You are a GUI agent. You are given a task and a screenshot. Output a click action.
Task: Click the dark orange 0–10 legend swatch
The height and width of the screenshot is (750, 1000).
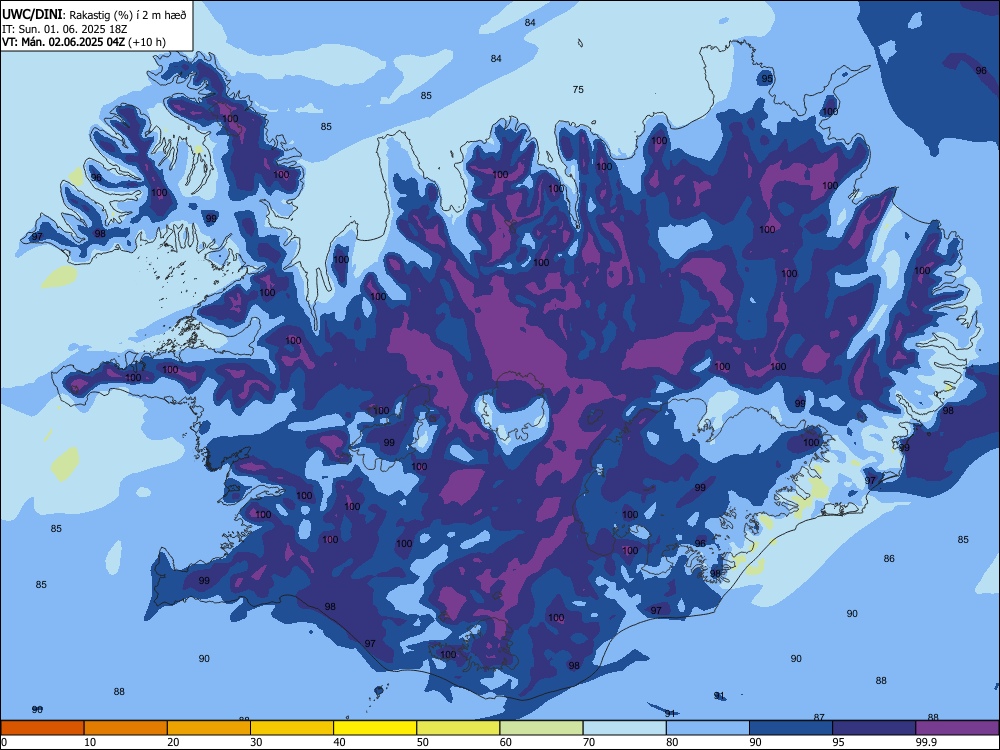click(x=42, y=728)
